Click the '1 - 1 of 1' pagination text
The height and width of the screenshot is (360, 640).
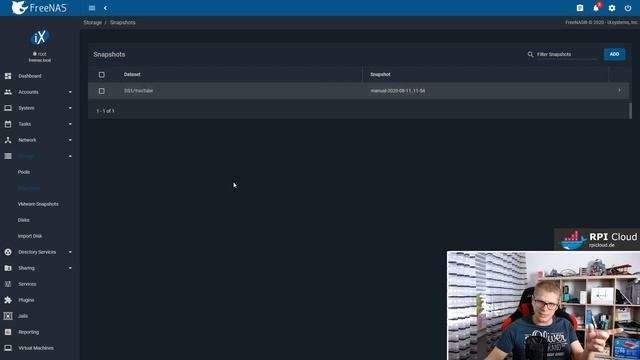pos(105,111)
